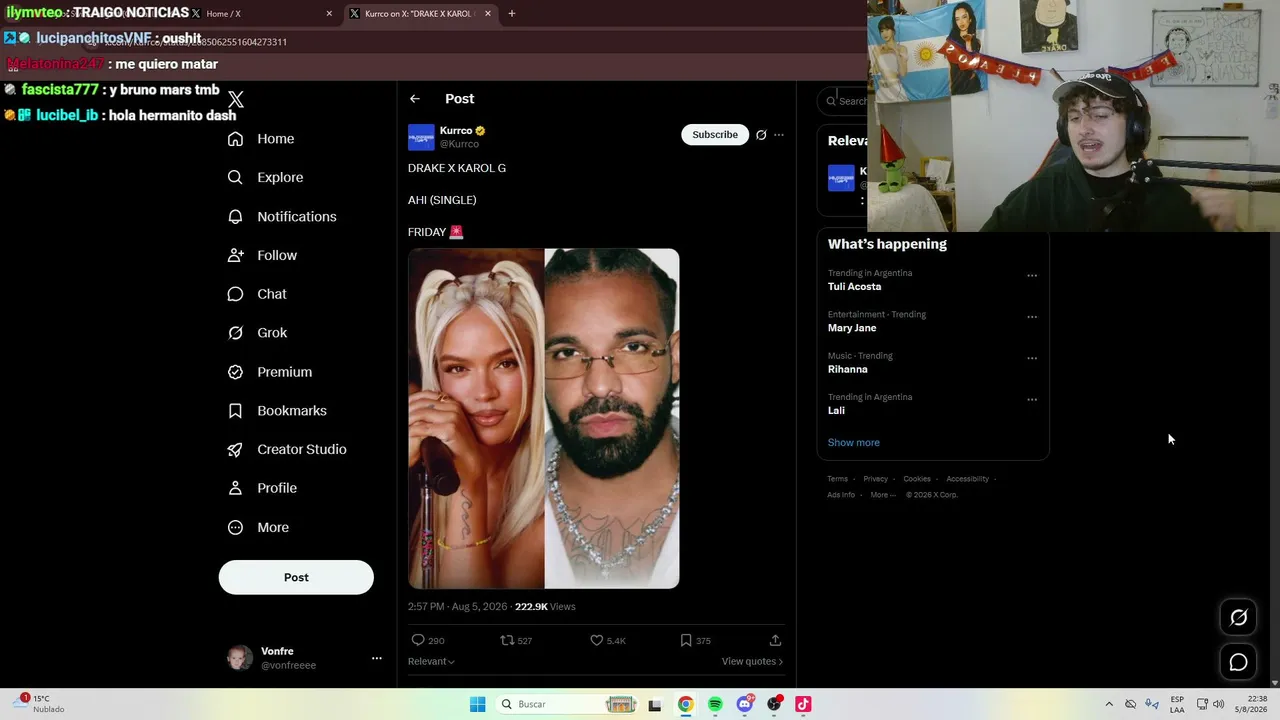The height and width of the screenshot is (720, 1280).
Task: Go back using the Post back arrow
Action: tap(415, 99)
